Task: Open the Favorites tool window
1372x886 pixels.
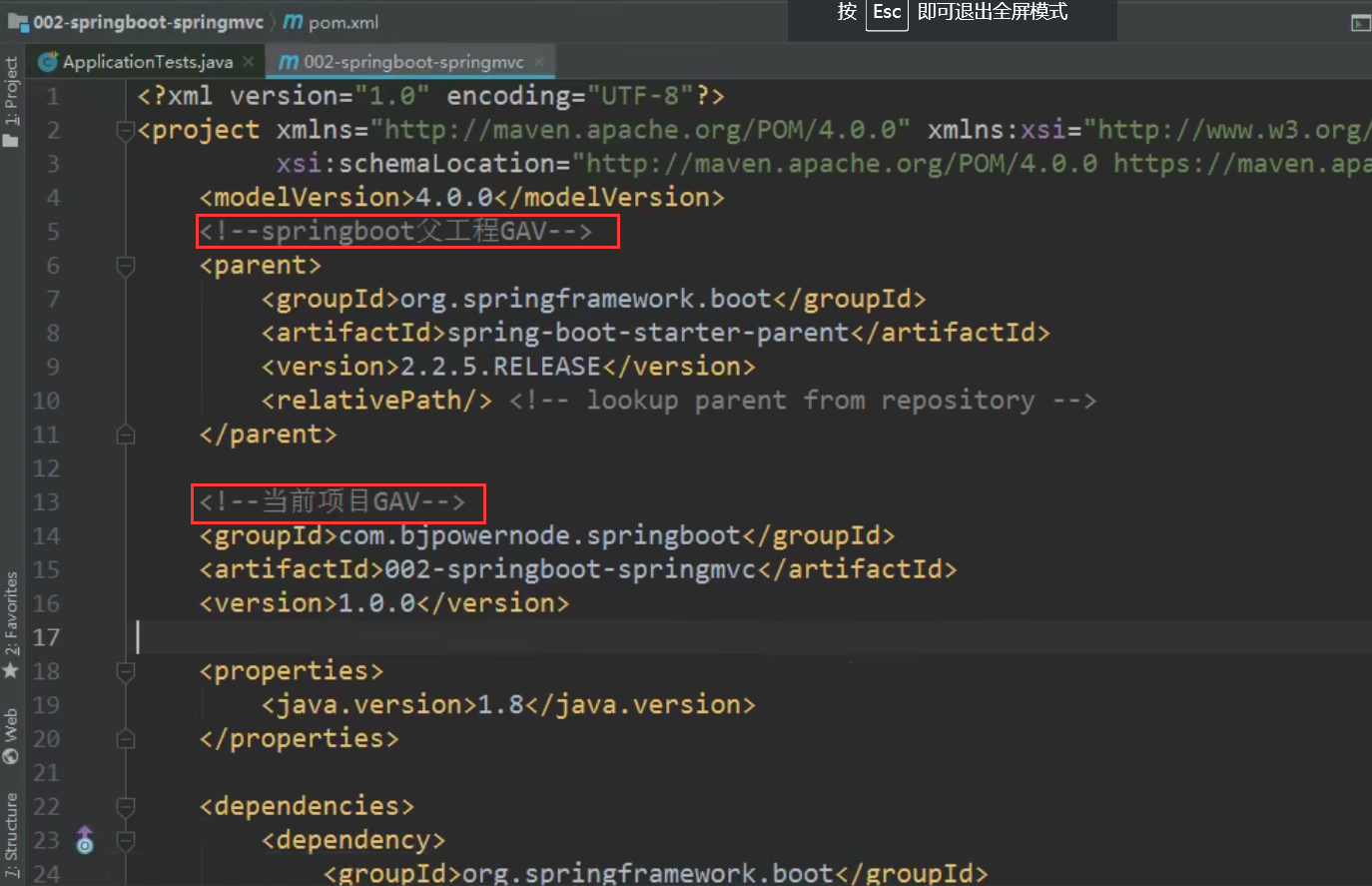Action: pos(11,624)
